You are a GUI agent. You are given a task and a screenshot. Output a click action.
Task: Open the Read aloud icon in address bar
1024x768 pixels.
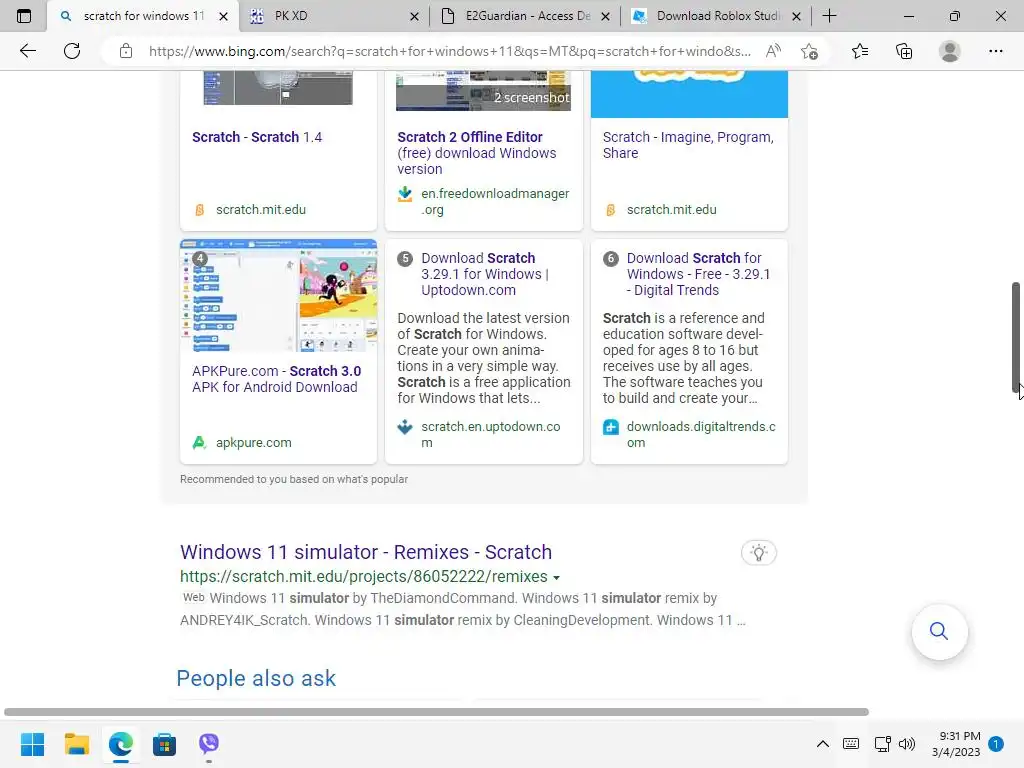click(x=773, y=51)
